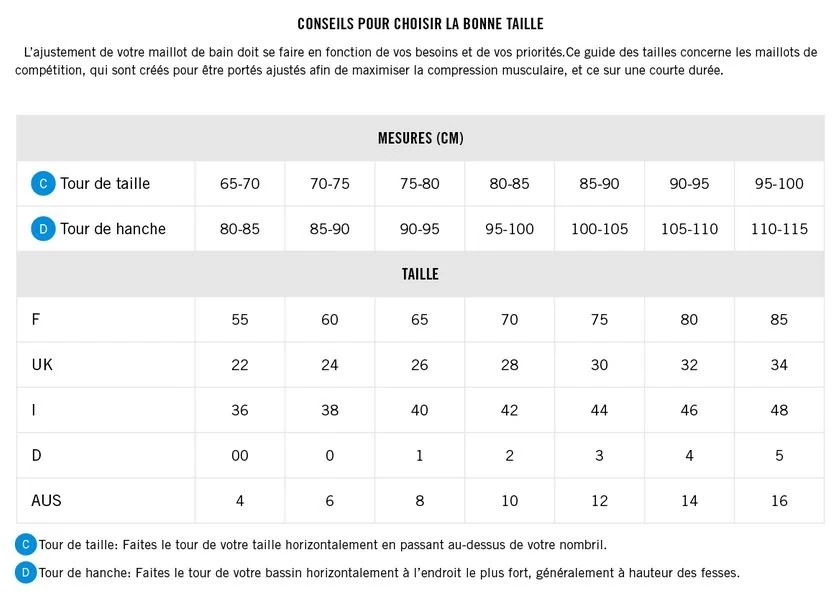Click the F size row label
The height and width of the screenshot is (596, 839).
pos(36,320)
